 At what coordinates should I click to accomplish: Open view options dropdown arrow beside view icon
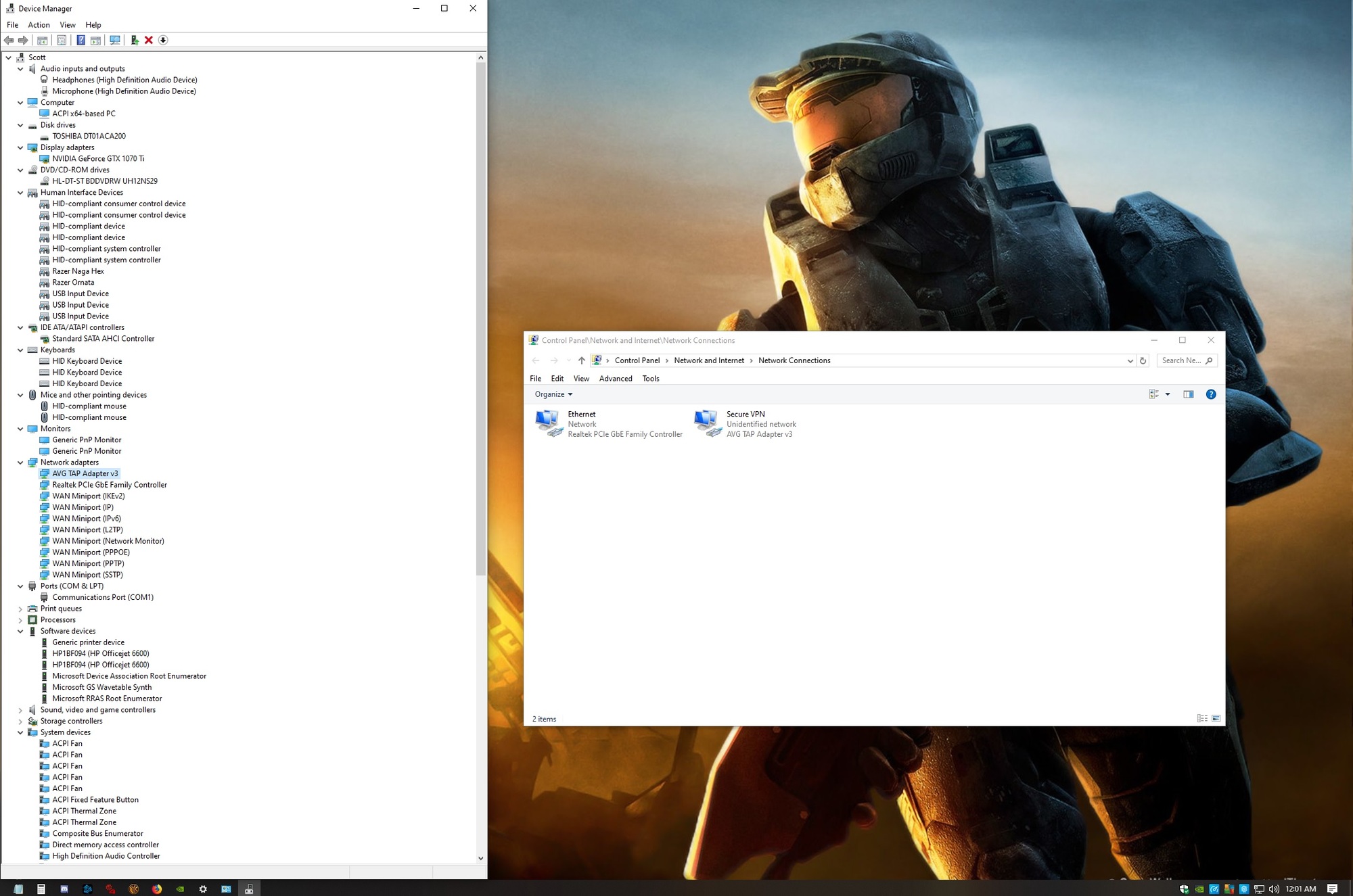pyautogui.click(x=1168, y=394)
